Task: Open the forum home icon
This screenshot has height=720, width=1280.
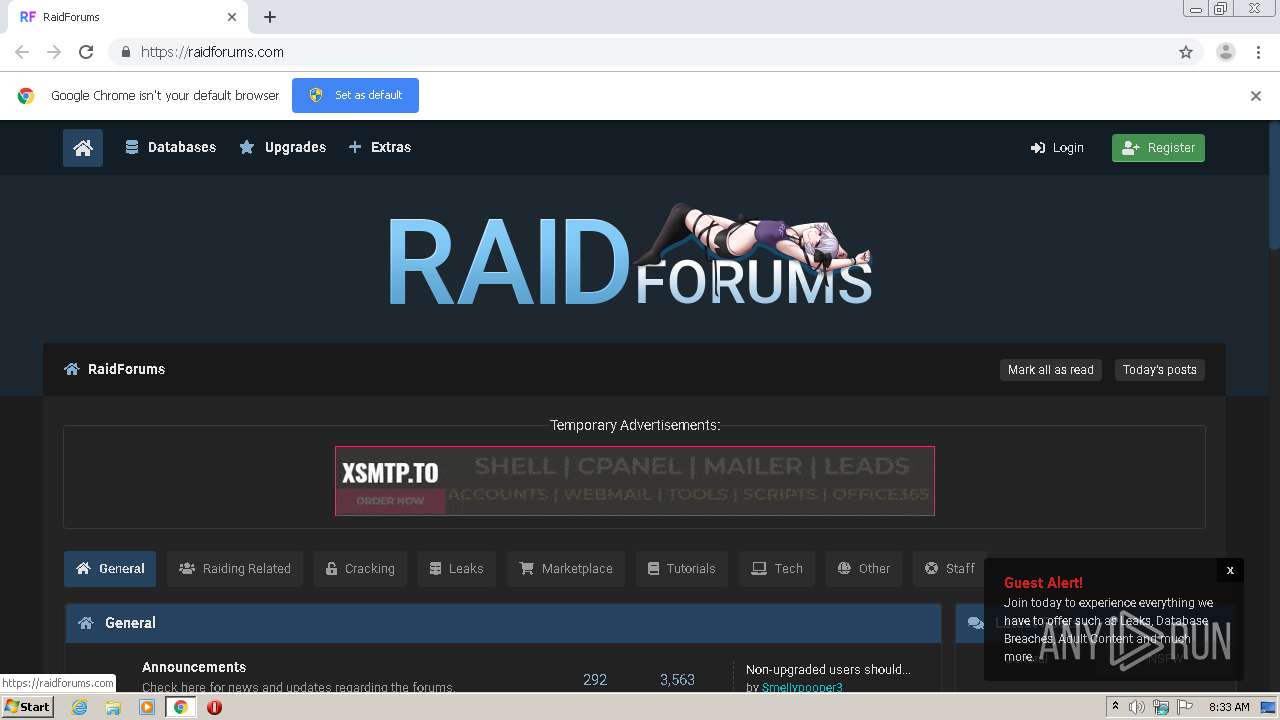Action: (x=83, y=148)
